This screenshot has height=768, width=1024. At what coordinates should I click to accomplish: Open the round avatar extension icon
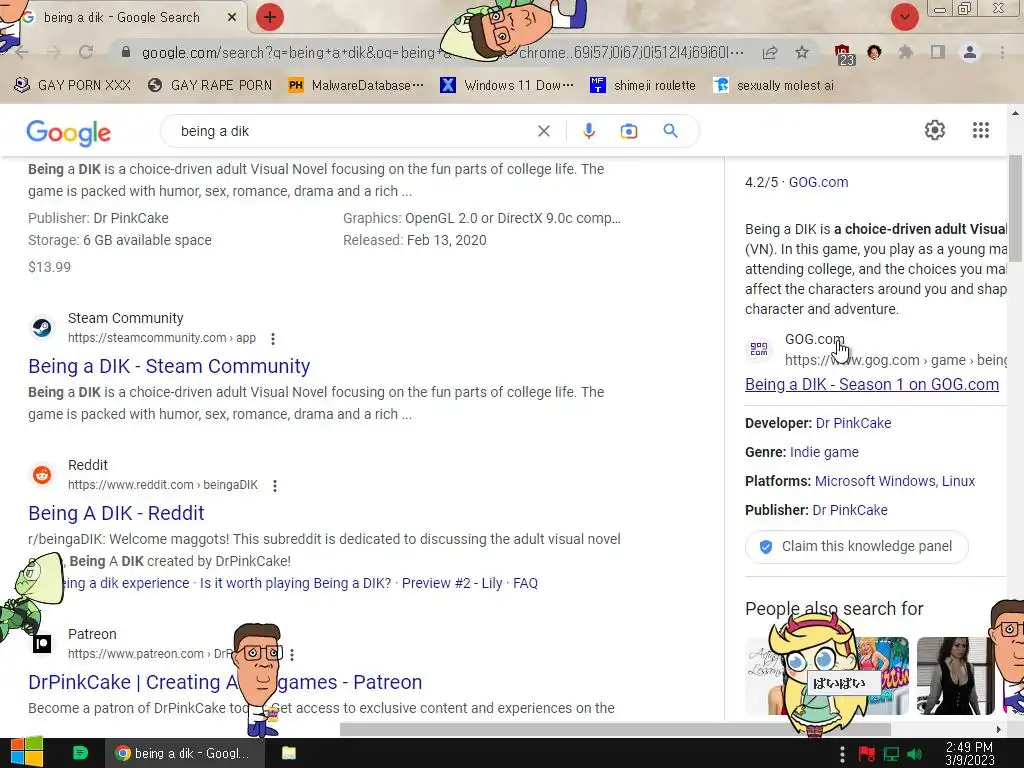874,52
